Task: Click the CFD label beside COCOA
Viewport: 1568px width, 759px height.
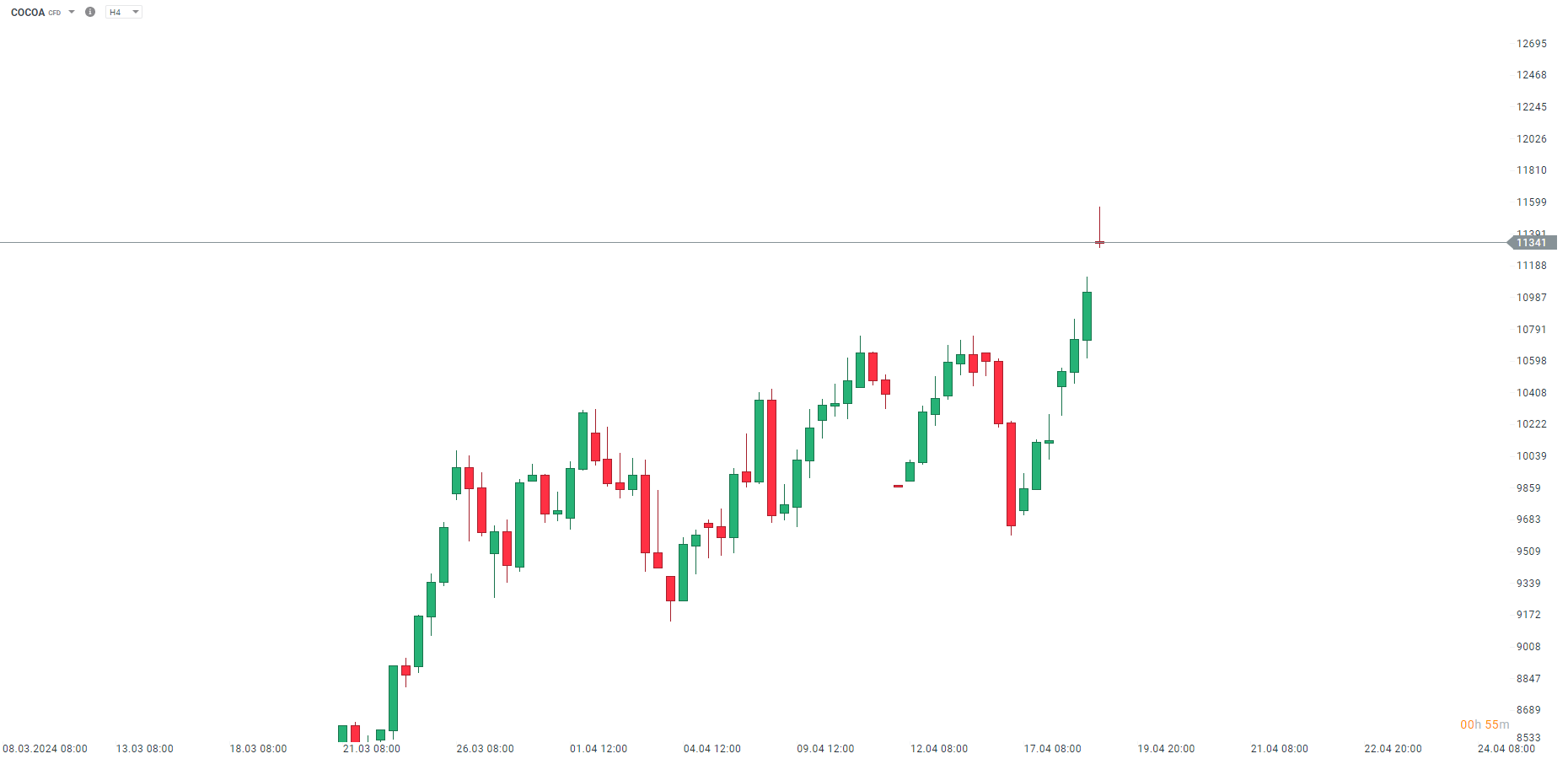Action: point(55,13)
